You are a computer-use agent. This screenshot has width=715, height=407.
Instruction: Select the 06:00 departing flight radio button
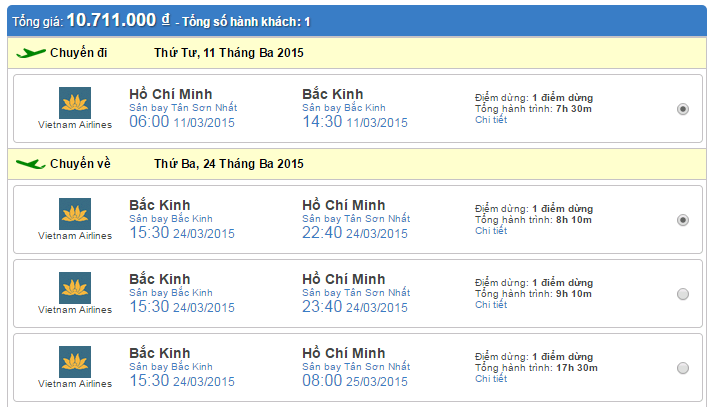tap(683, 109)
